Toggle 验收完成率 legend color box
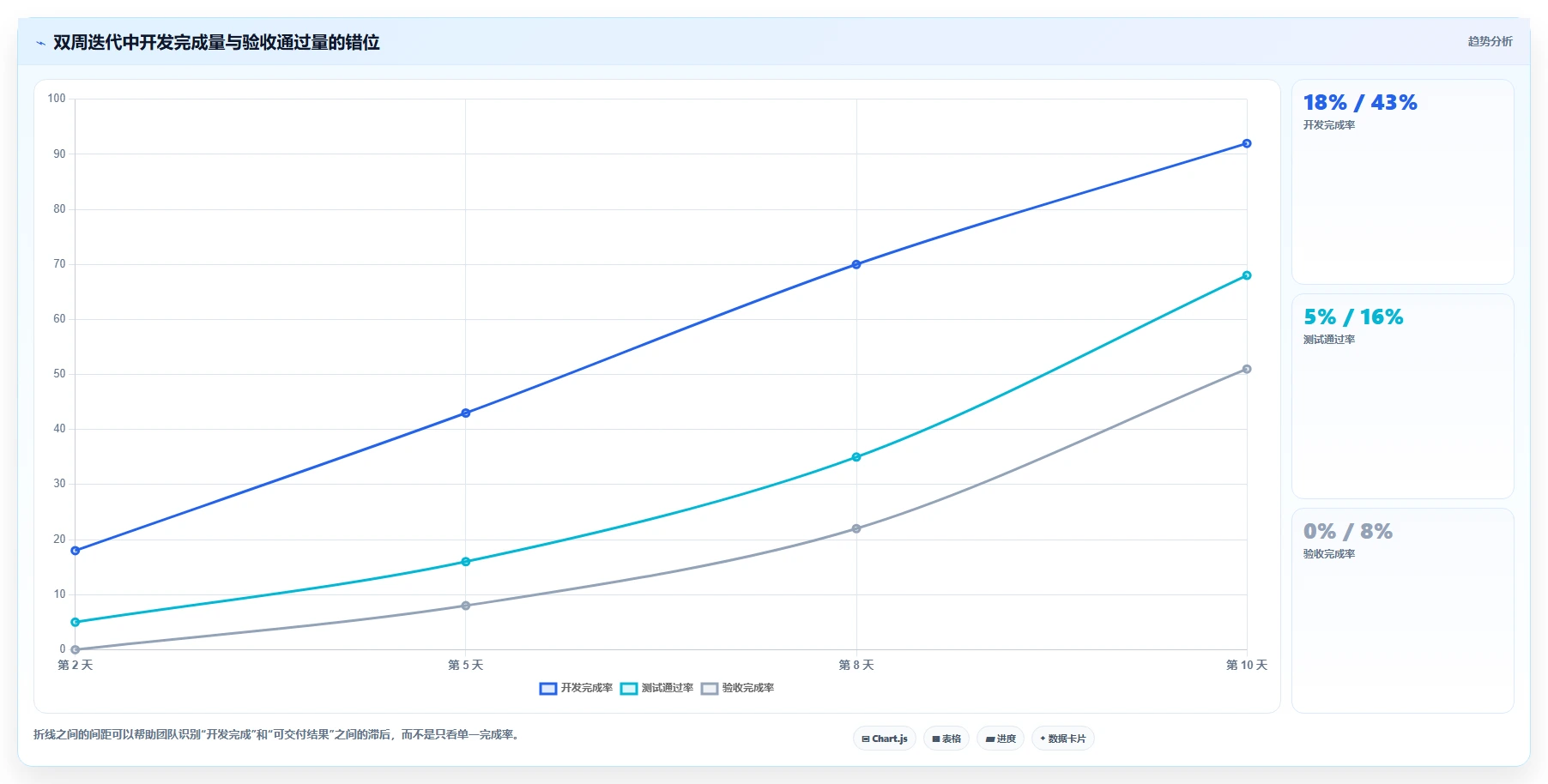 [709, 689]
